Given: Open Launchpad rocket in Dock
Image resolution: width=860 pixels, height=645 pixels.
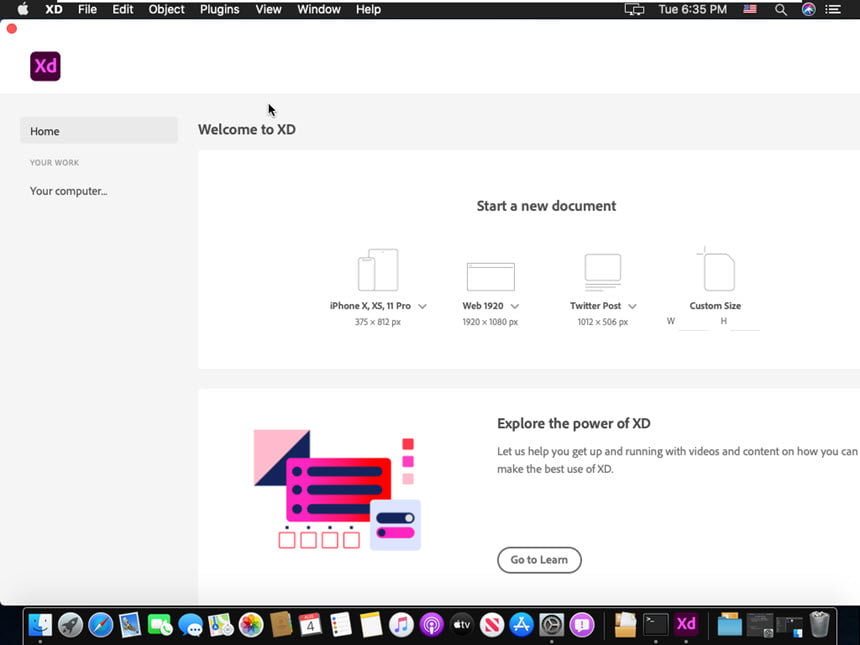Looking at the screenshot, I should coord(70,625).
